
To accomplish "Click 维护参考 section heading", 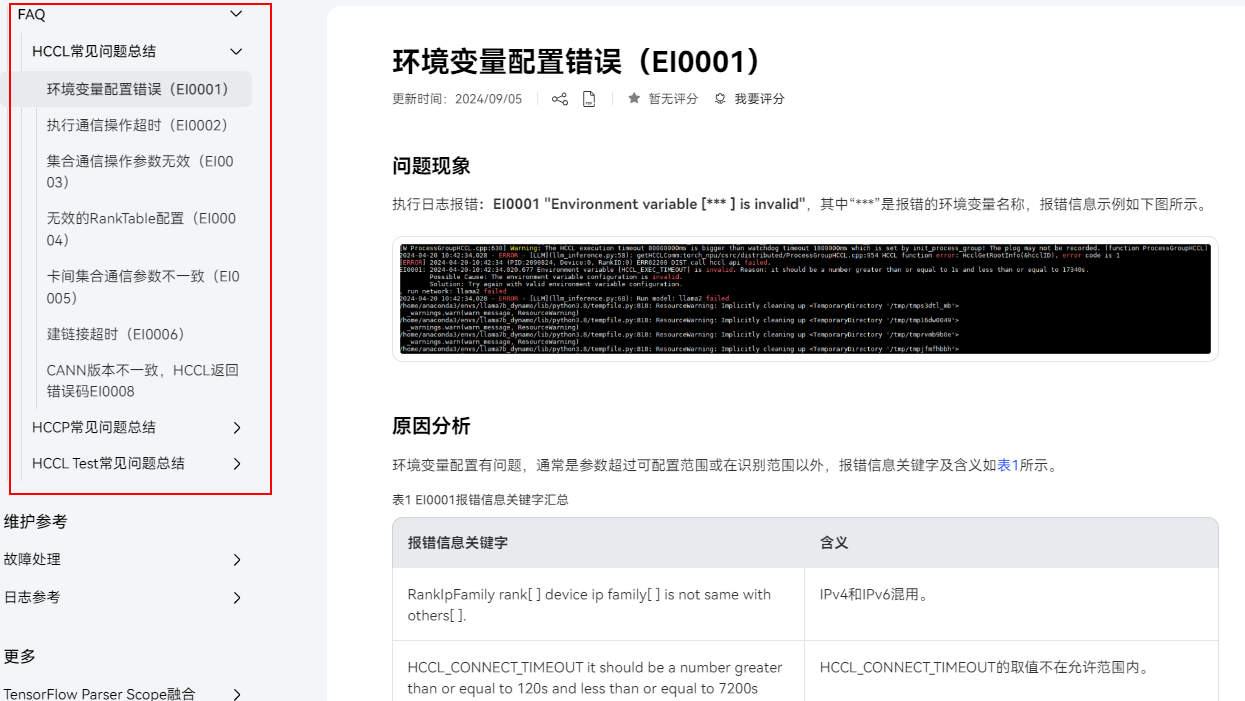I will (35, 521).
